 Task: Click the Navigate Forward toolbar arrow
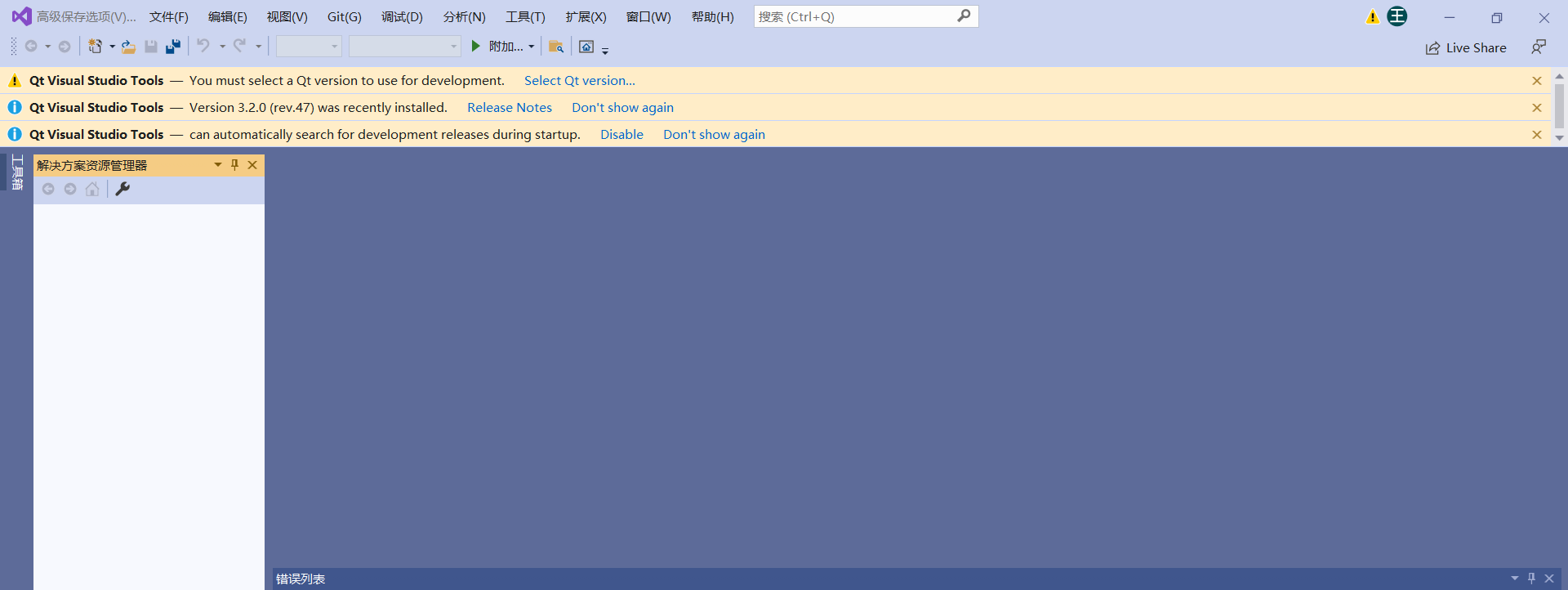[65, 47]
